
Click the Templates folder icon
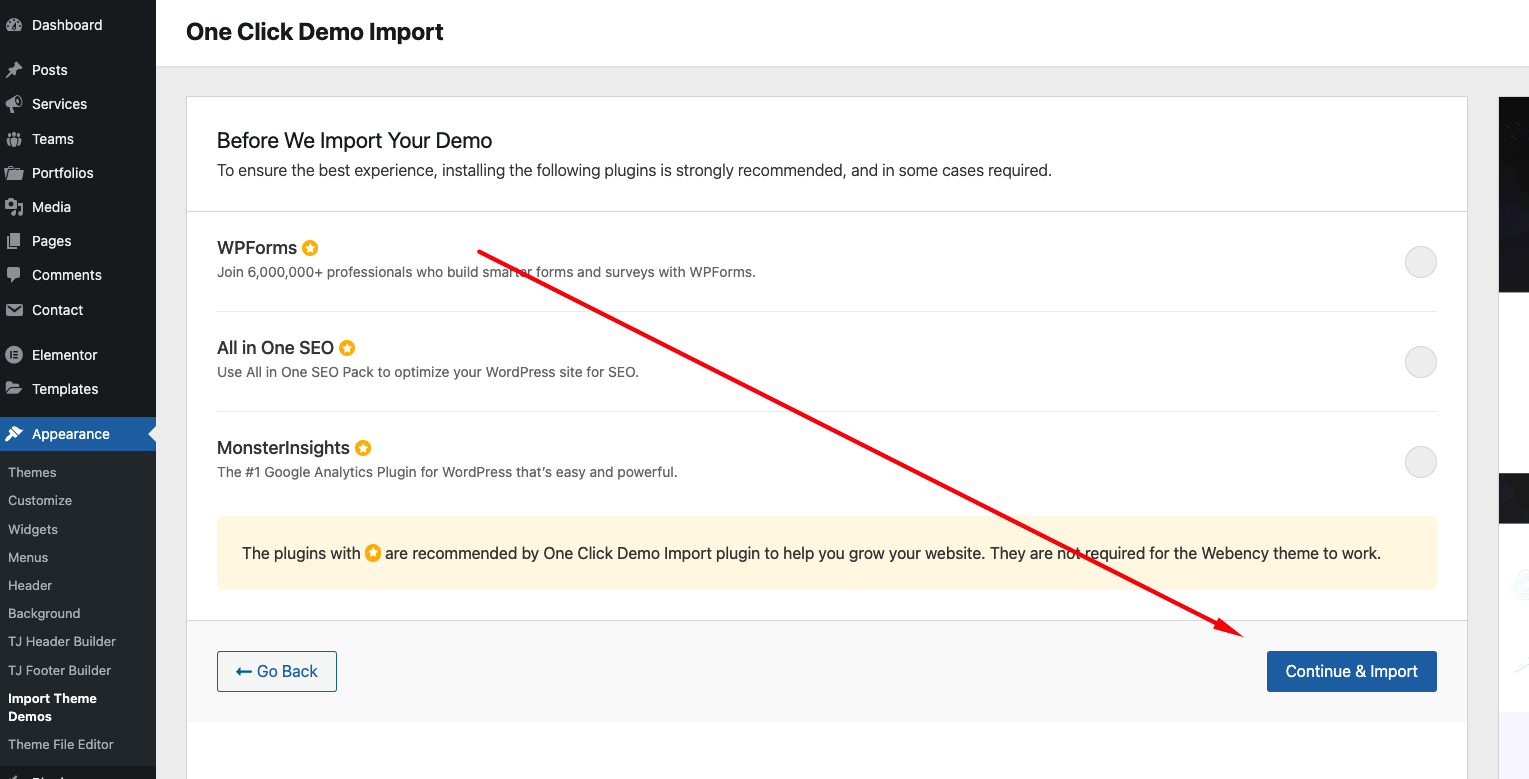pyautogui.click(x=14, y=389)
